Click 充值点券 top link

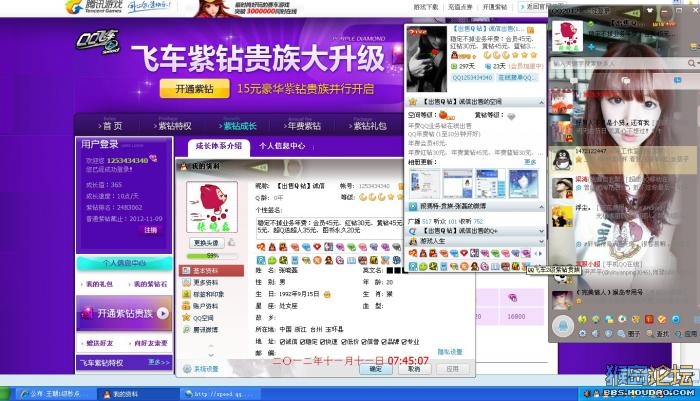[x=460, y=7]
